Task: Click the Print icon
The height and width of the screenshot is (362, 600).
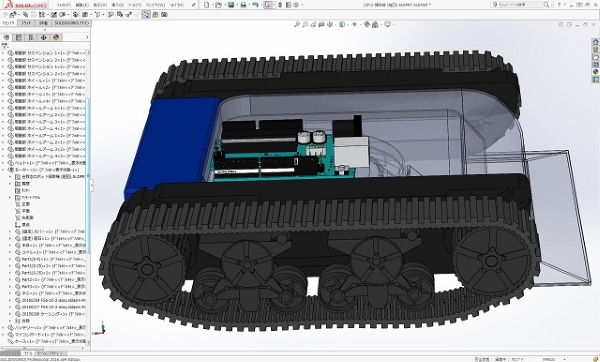Action: [x=243, y=5]
